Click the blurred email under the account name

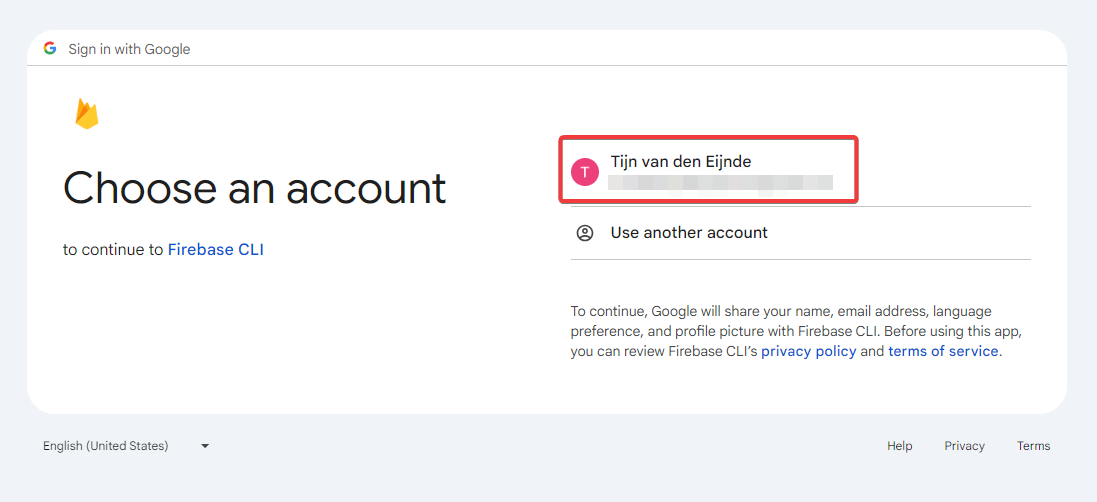click(x=720, y=182)
